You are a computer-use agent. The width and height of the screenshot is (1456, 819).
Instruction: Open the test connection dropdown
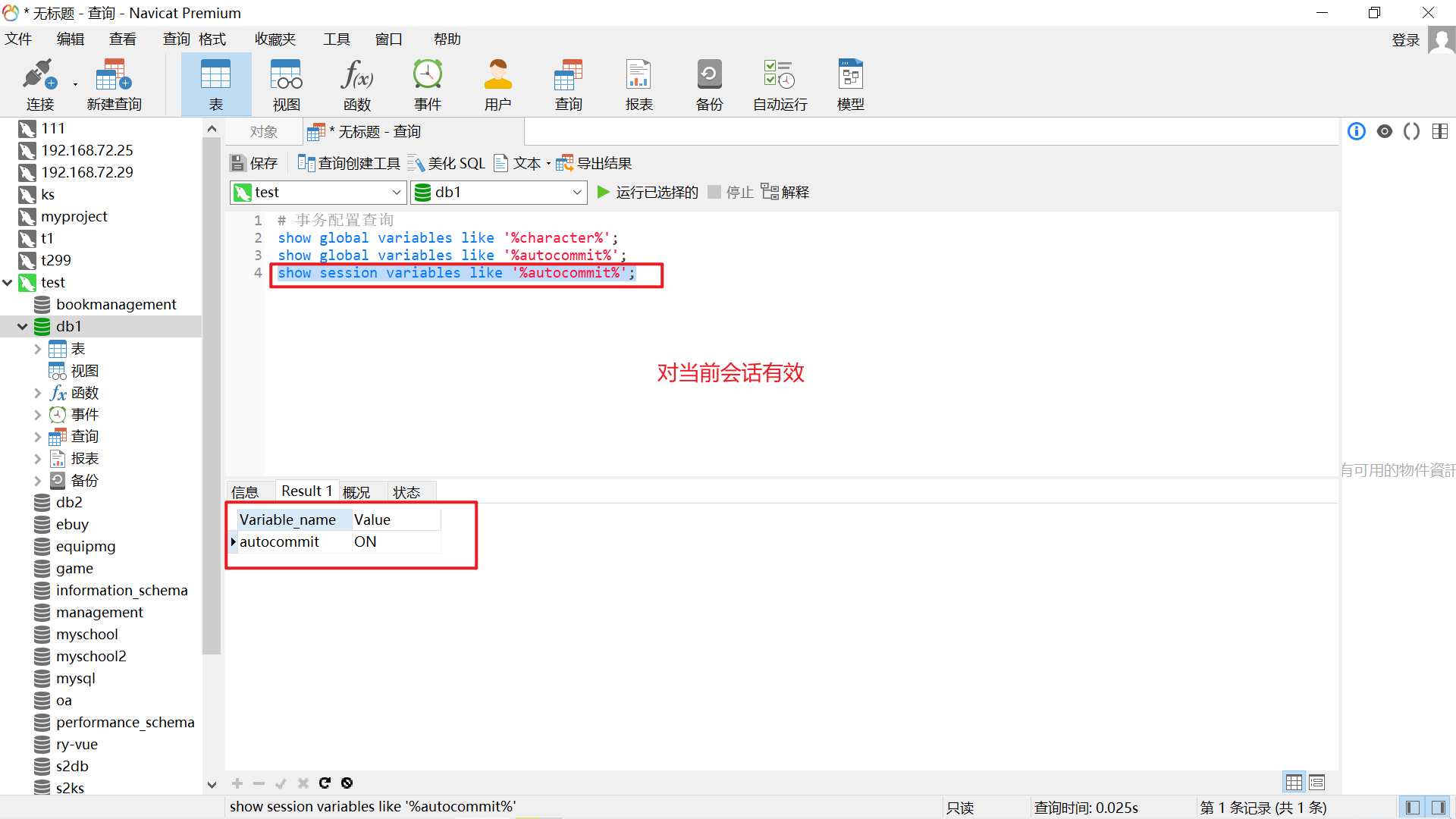click(396, 193)
